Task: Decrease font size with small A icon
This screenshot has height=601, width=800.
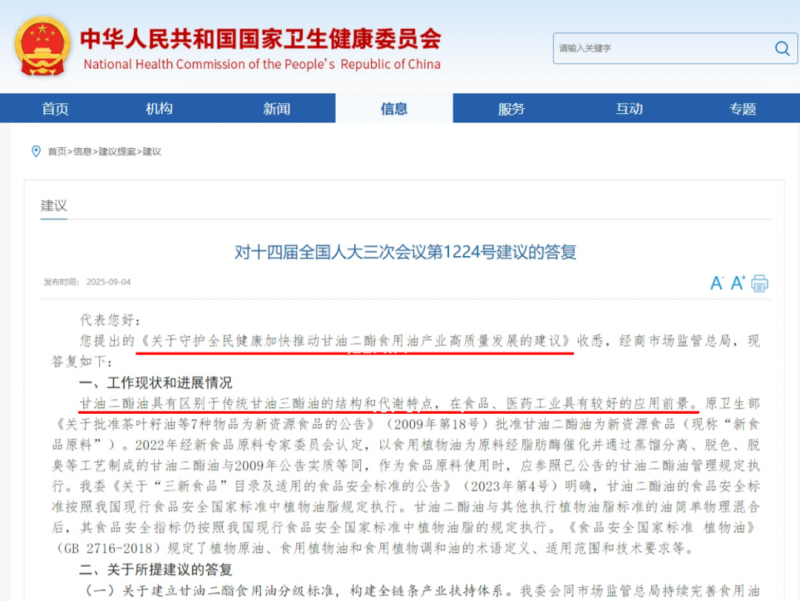Action: [x=717, y=283]
